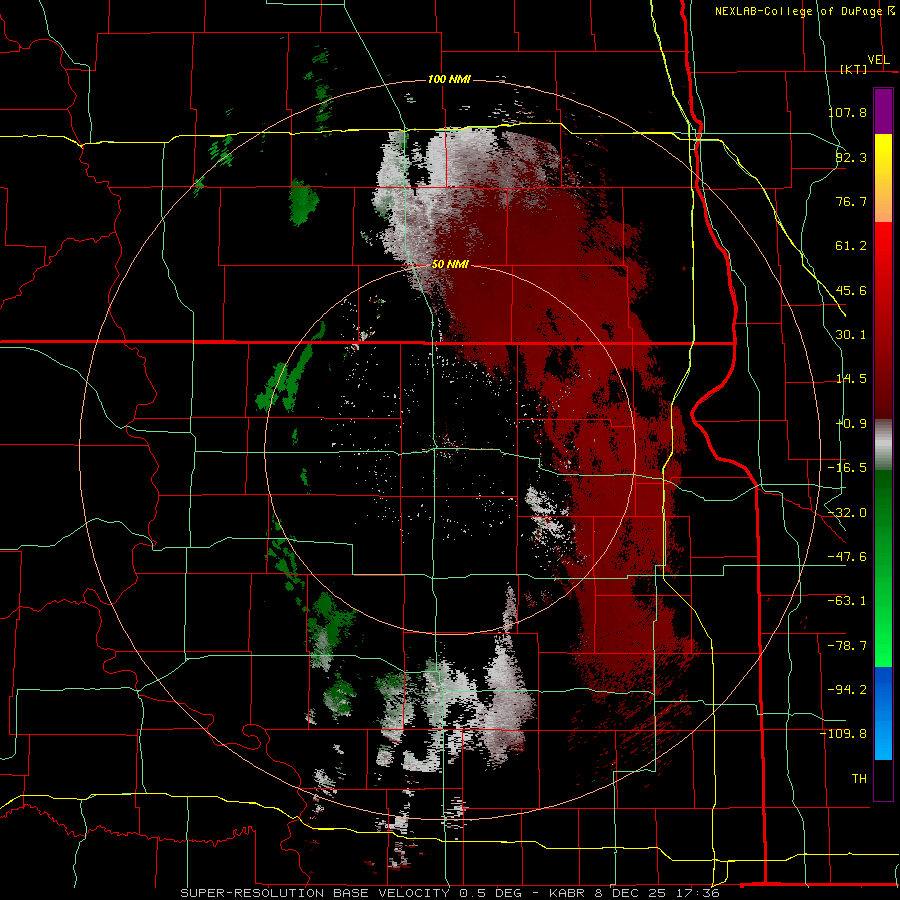
Task: Select the -32.0 scale value
Action: pyautogui.click(x=848, y=513)
